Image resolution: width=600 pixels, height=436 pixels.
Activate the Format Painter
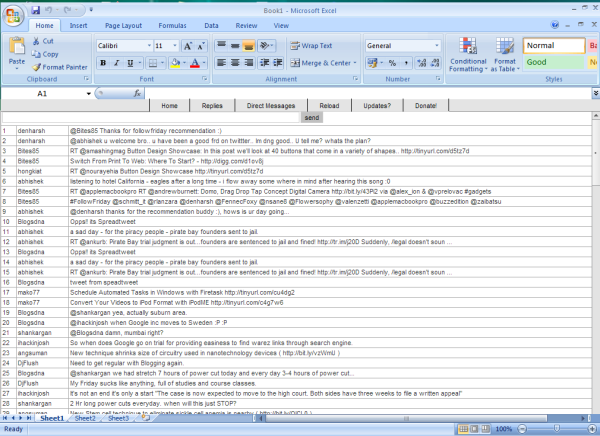60,67
